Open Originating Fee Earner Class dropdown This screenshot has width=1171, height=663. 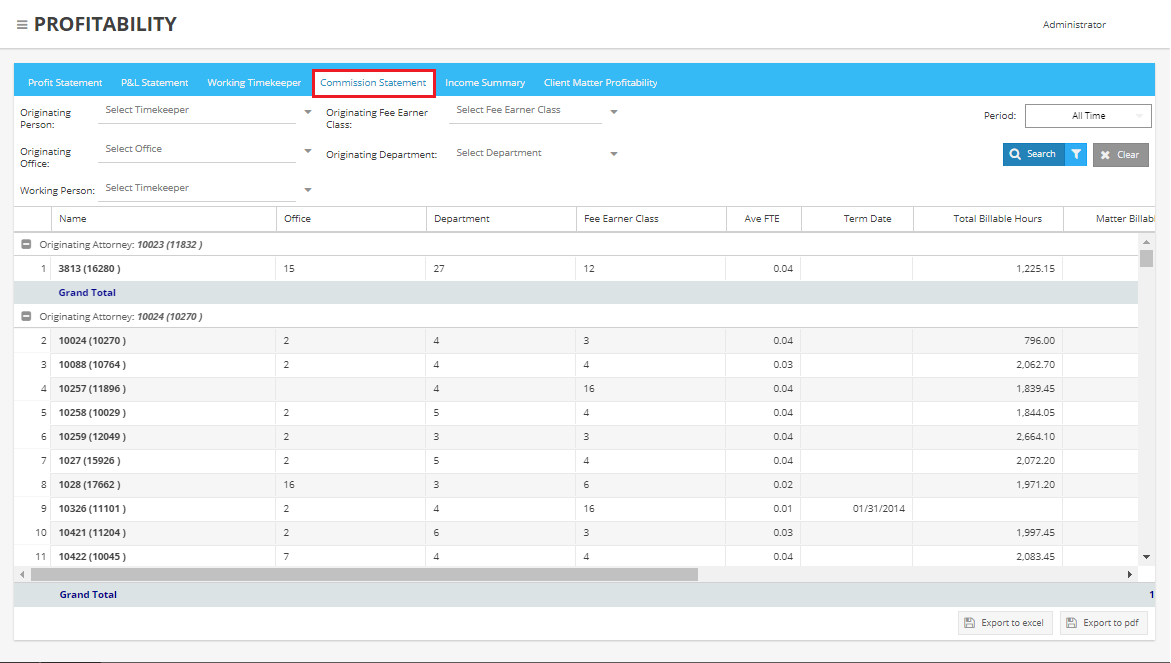613,112
